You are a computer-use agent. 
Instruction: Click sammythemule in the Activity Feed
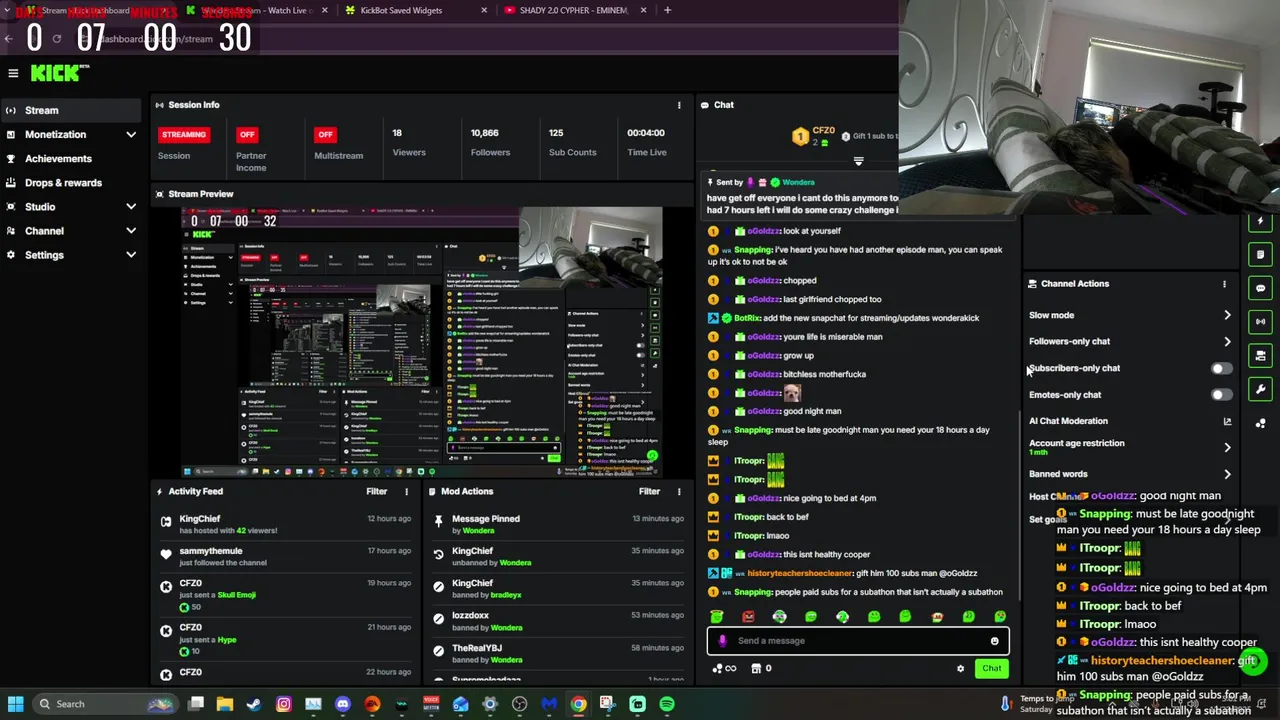pyautogui.click(x=211, y=551)
